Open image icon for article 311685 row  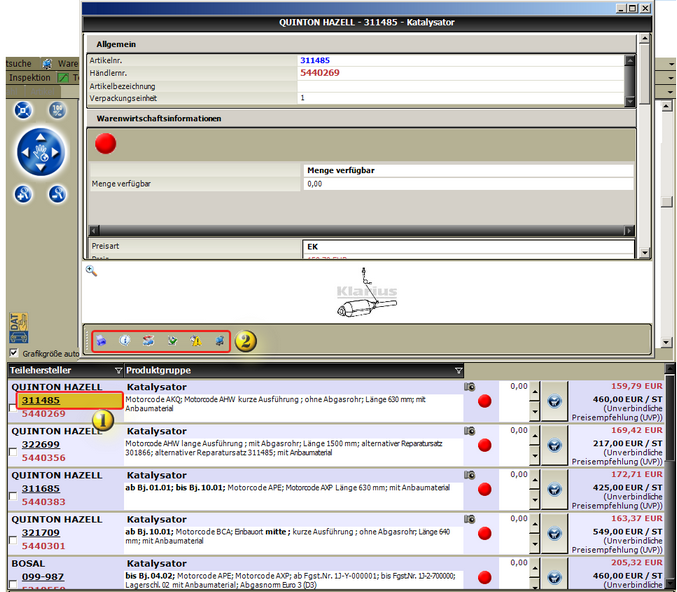click(x=470, y=475)
